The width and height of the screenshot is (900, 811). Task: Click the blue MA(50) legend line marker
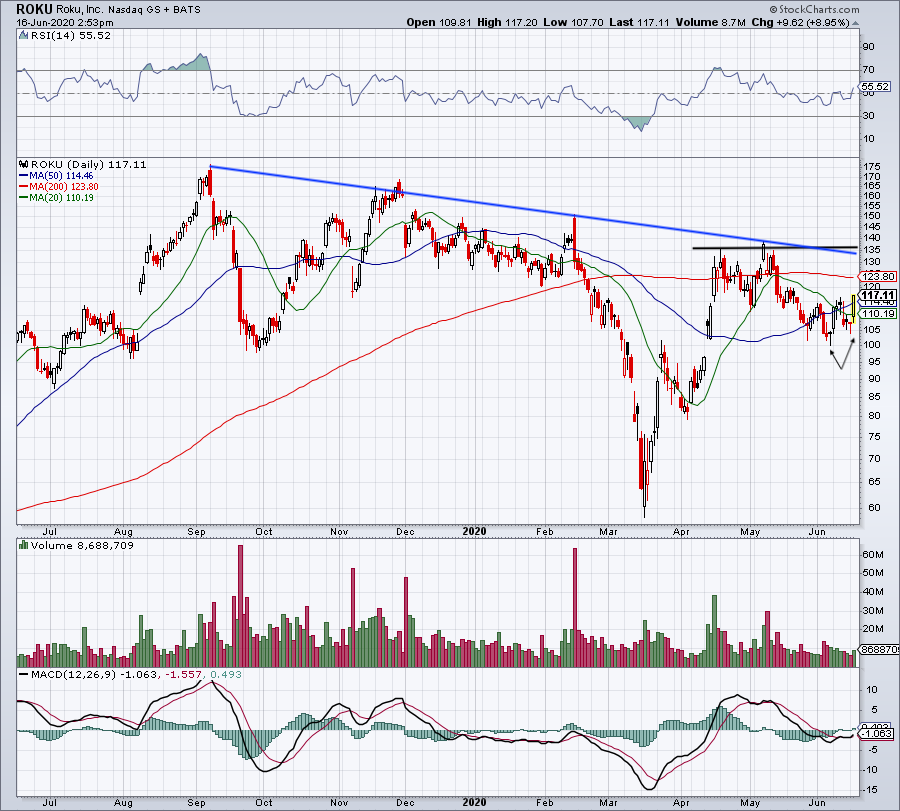click(23, 176)
